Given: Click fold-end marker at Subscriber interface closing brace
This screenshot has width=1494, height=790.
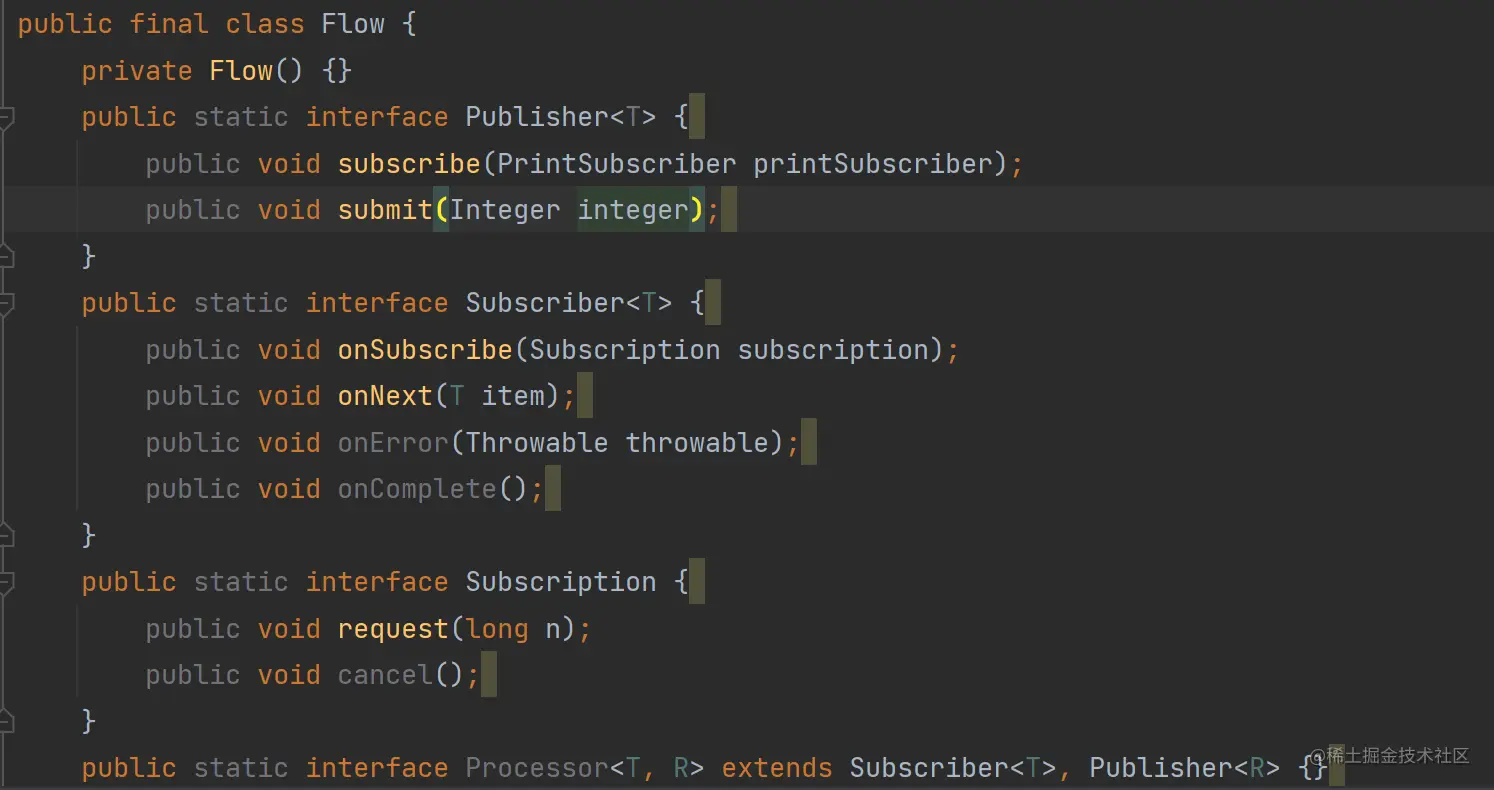Looking at the screenshot, I should (x=5, y=535).
